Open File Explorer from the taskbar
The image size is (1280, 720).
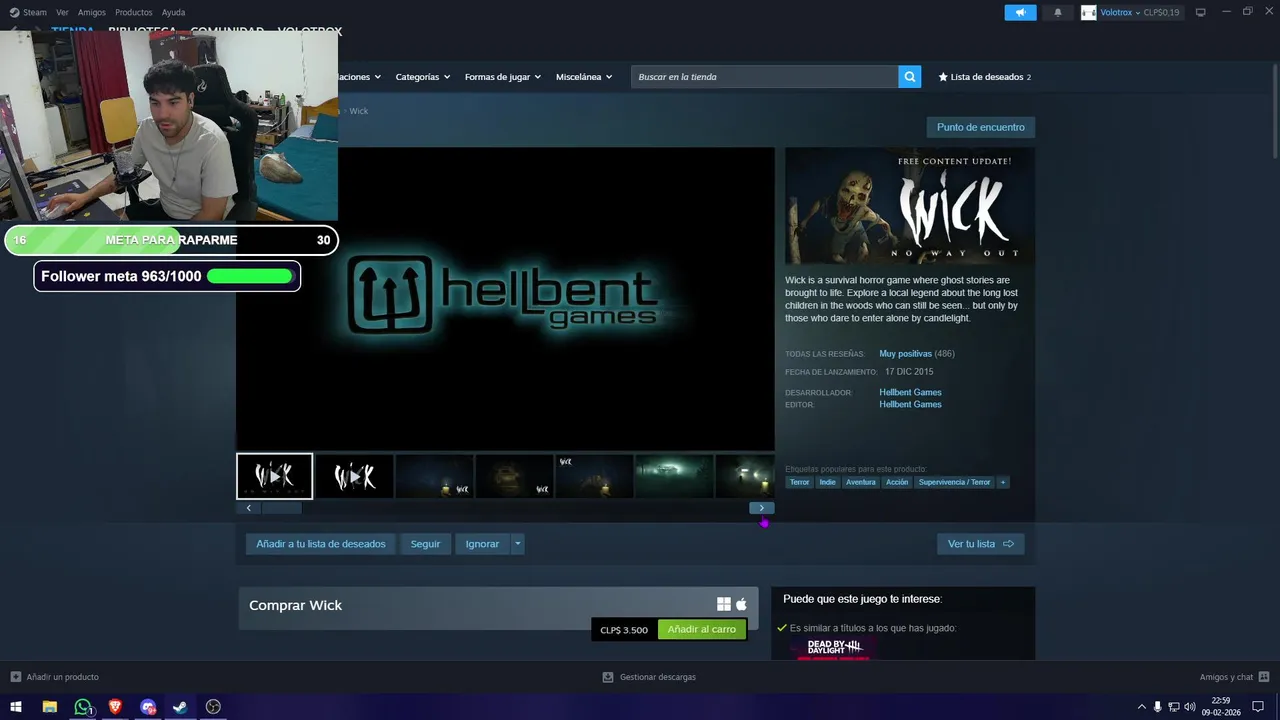49,707
